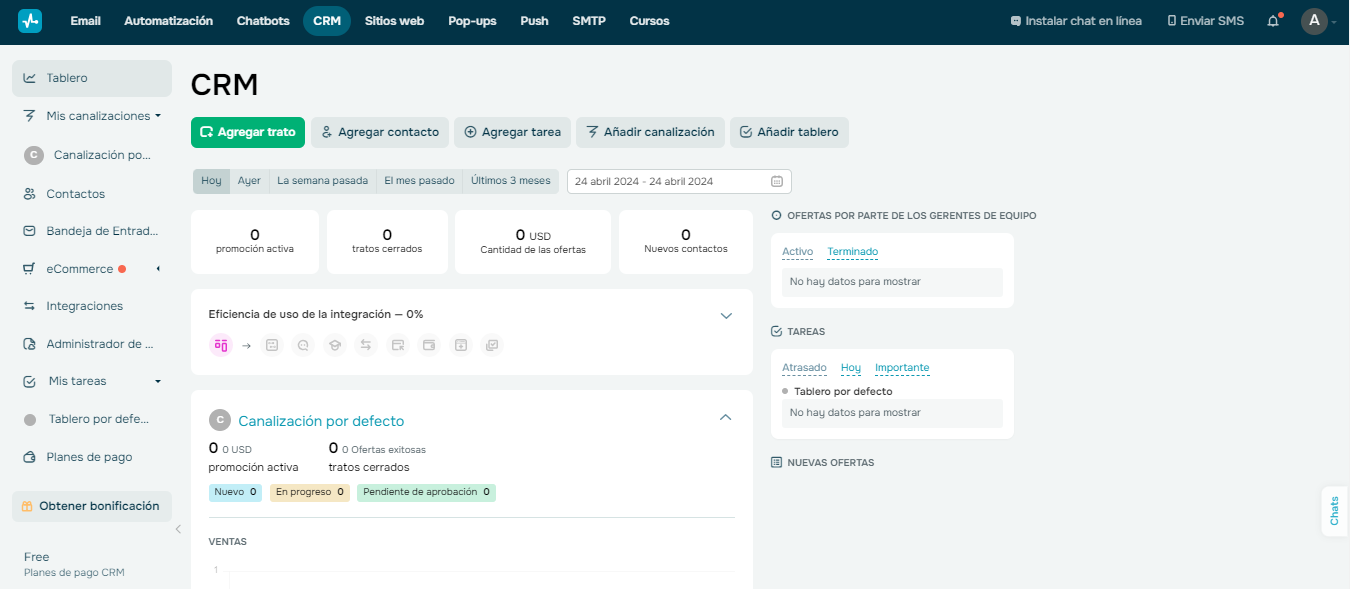This screenshot has width=1350, height=589.
Task: Expand Eficiencia de uso de la integración
Action: tap(726, 315)
